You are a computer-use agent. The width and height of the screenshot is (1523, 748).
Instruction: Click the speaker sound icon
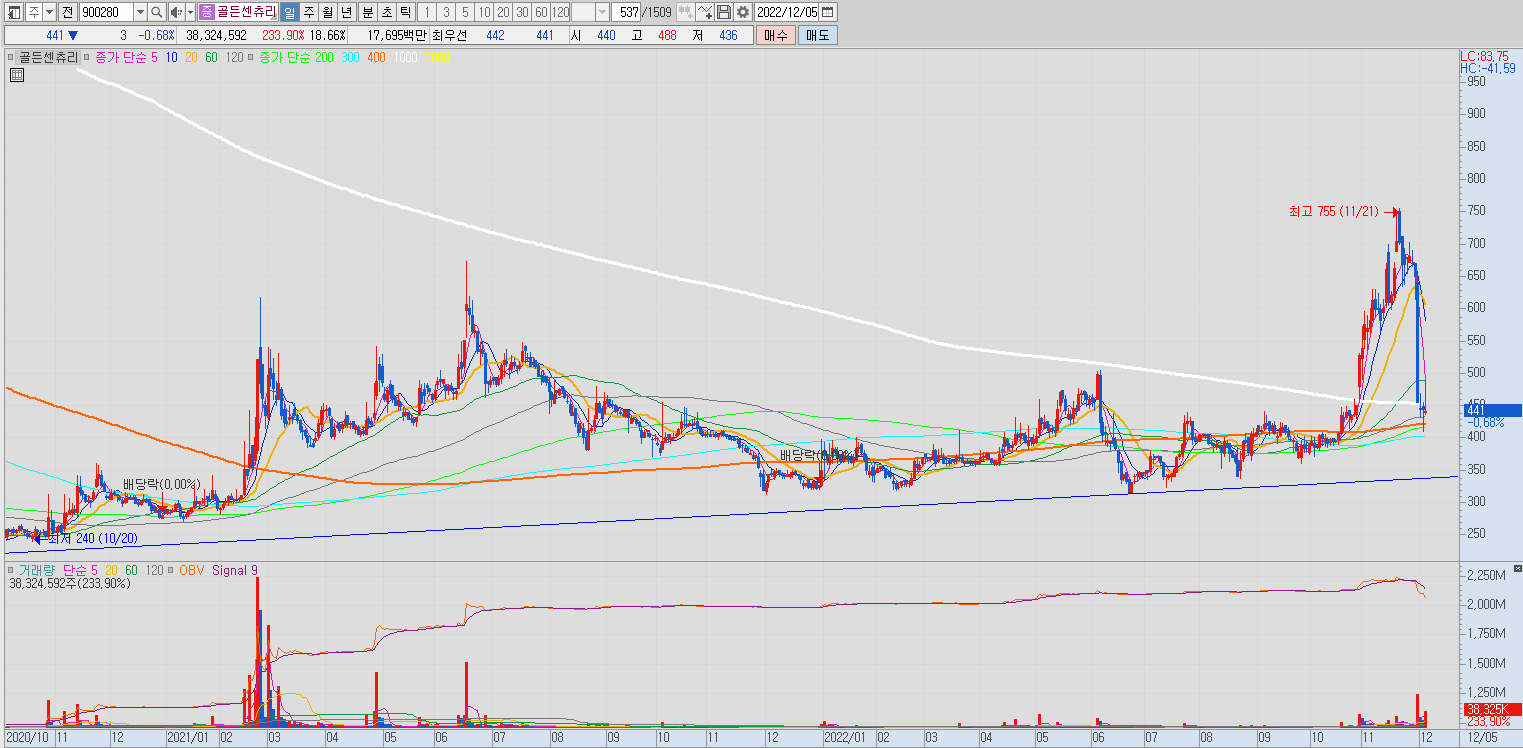[x=175, y=12]
